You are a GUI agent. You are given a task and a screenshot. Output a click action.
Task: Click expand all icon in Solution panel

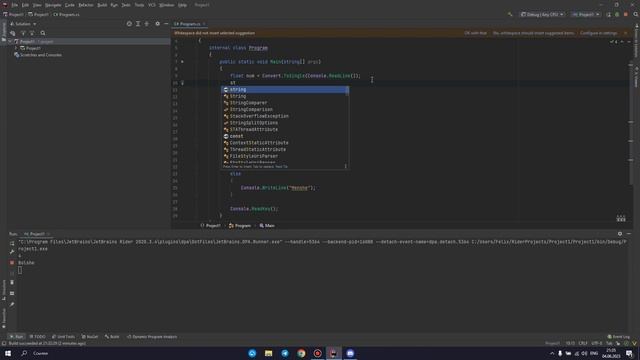[x=138, y=24]
